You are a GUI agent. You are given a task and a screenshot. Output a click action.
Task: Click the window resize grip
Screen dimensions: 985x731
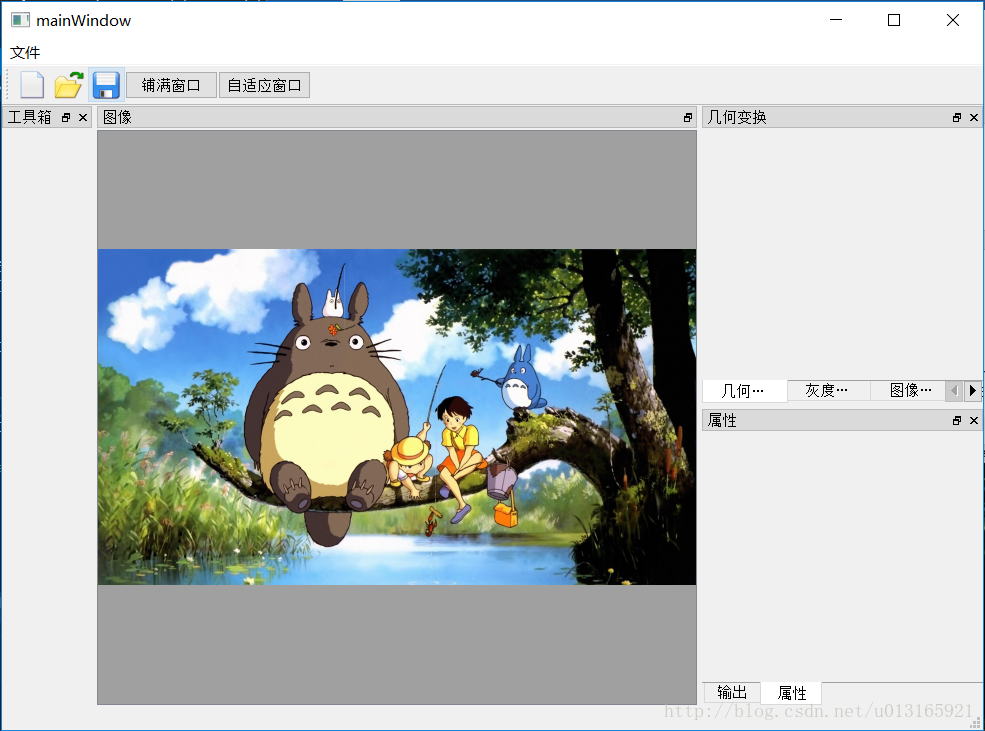(x=976, y=723)
